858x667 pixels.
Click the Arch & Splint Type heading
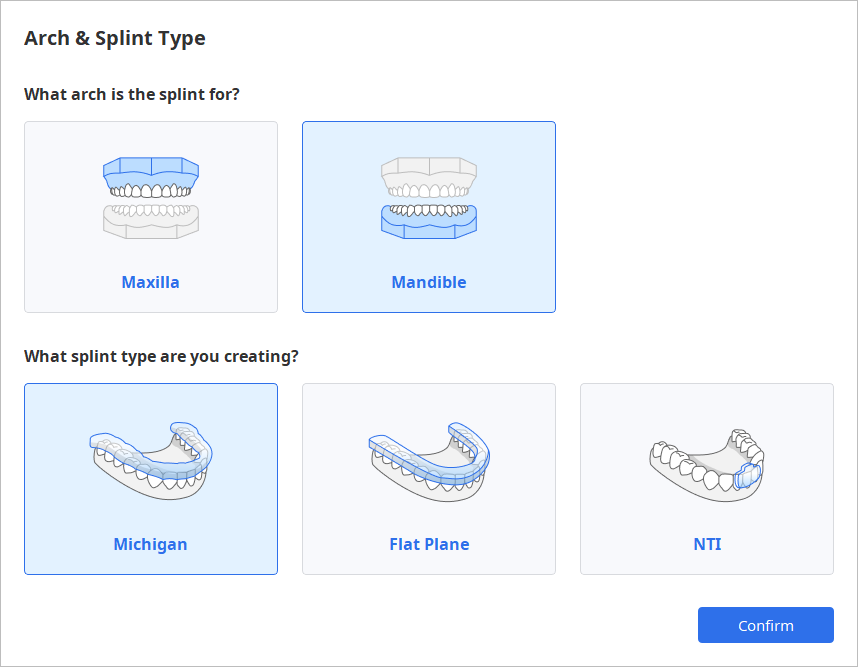pos(115,38)
